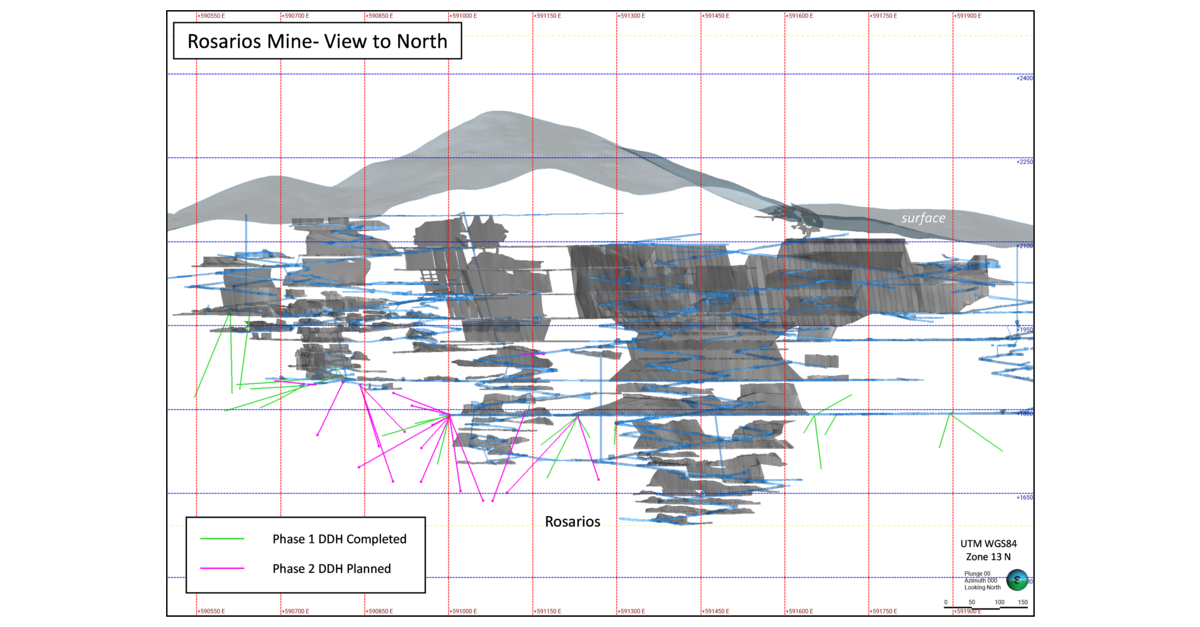Click the '+2400' elevation label
1200x627 pixels.
click(x=1024, y=78)
